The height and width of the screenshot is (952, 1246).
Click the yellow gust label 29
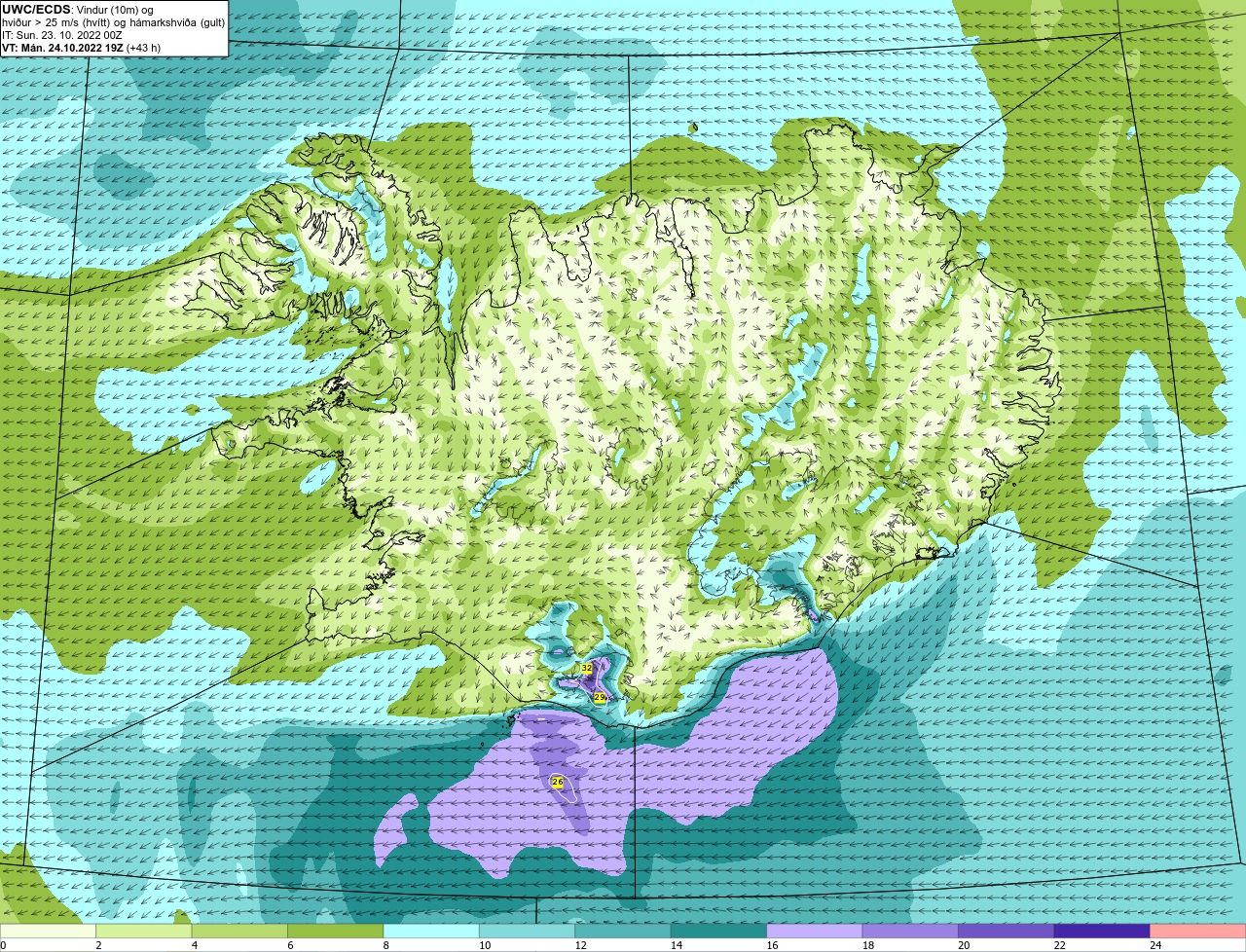(x=600, y=697)
